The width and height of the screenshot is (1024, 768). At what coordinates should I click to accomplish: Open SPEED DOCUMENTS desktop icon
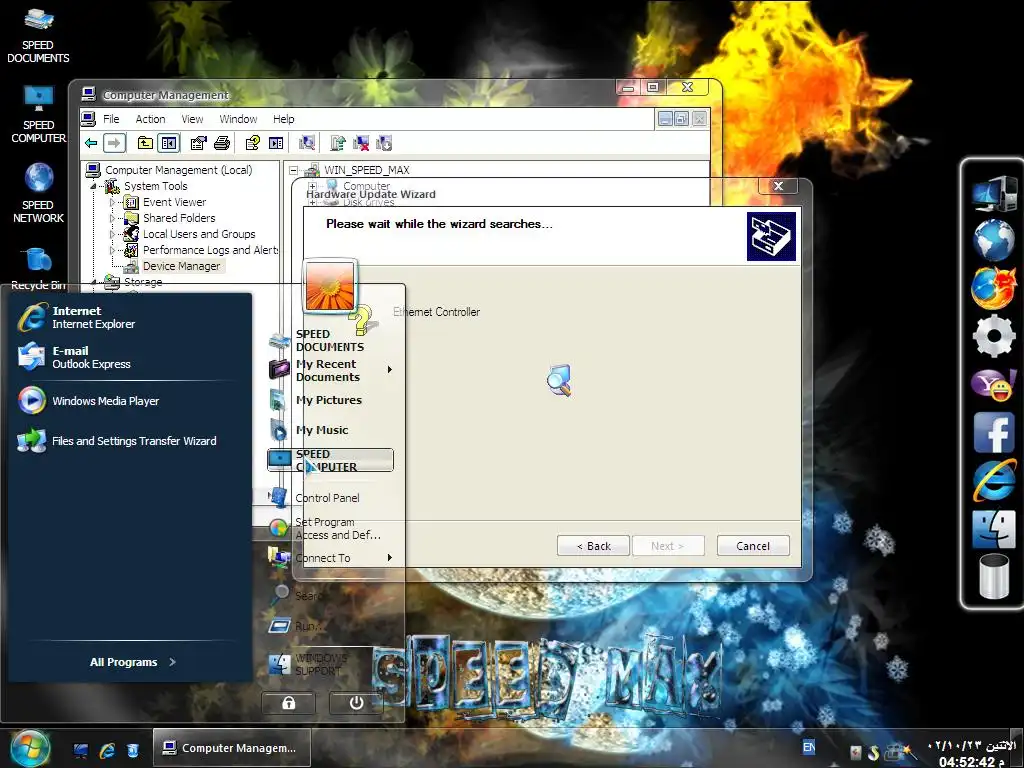tap(38, 36)
